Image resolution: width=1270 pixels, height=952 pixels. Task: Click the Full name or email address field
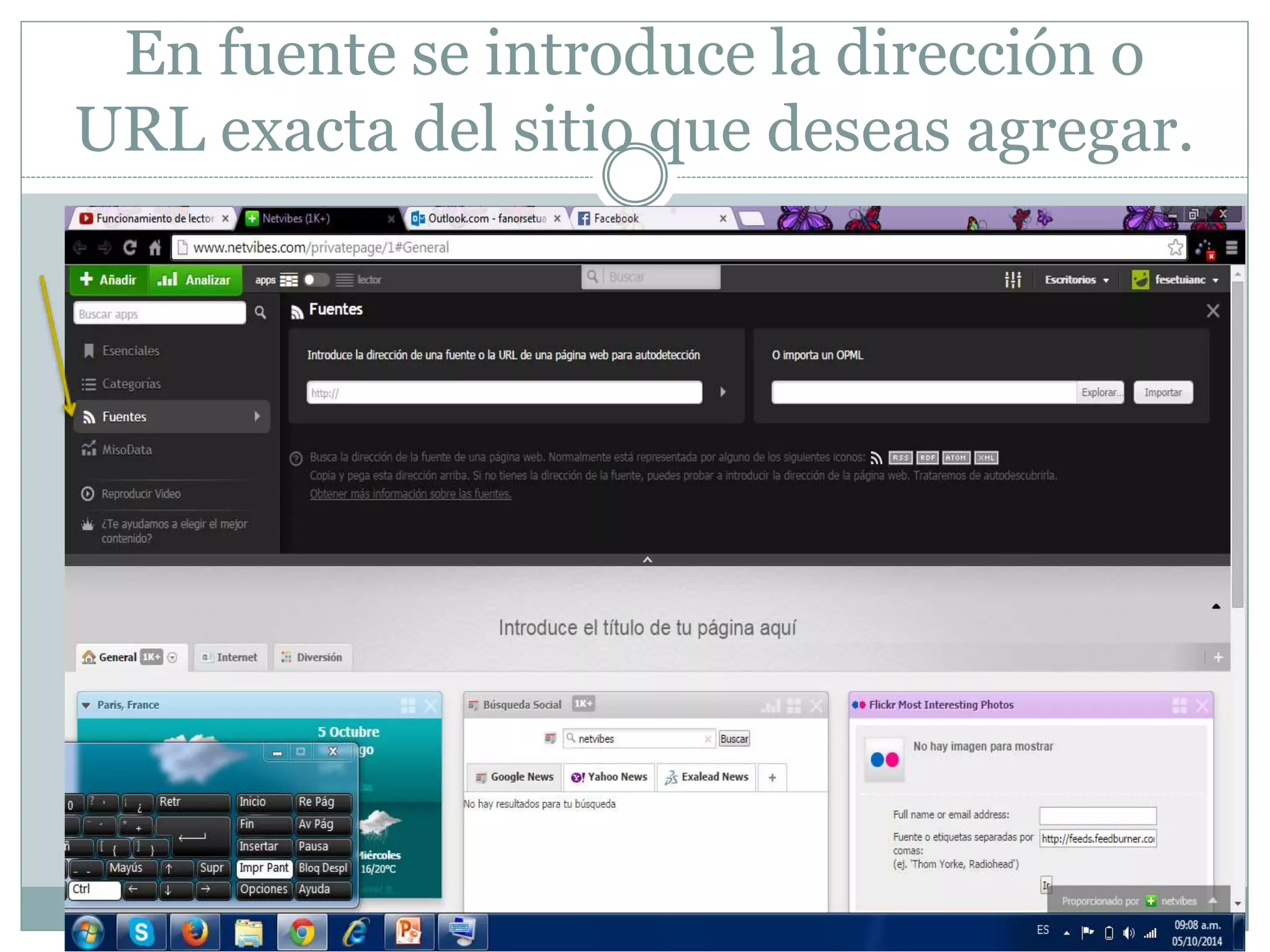[x=1098, y=815]
